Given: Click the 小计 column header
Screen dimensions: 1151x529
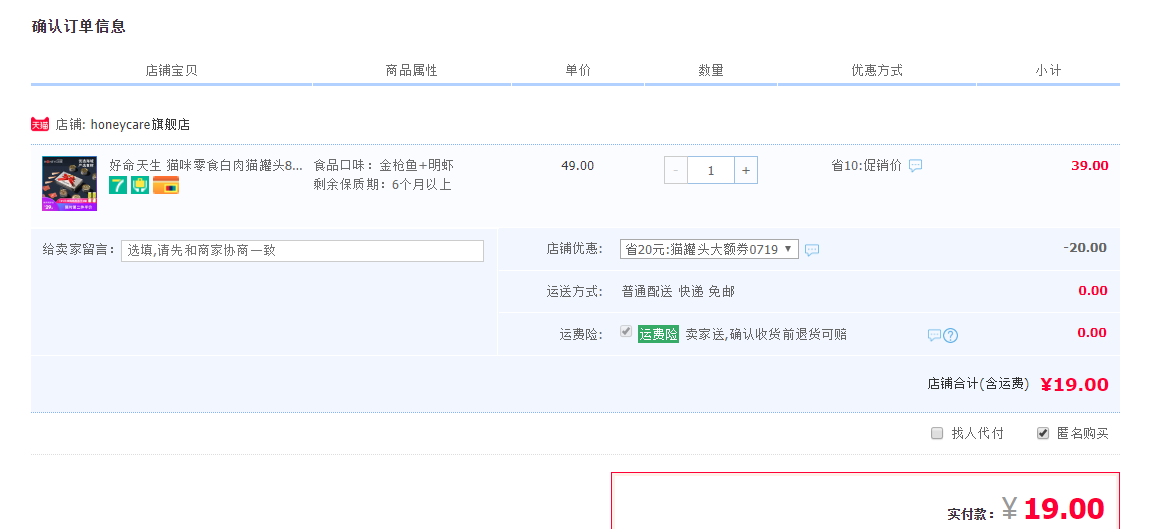Looking at the screenshot, I should 1047,70.
